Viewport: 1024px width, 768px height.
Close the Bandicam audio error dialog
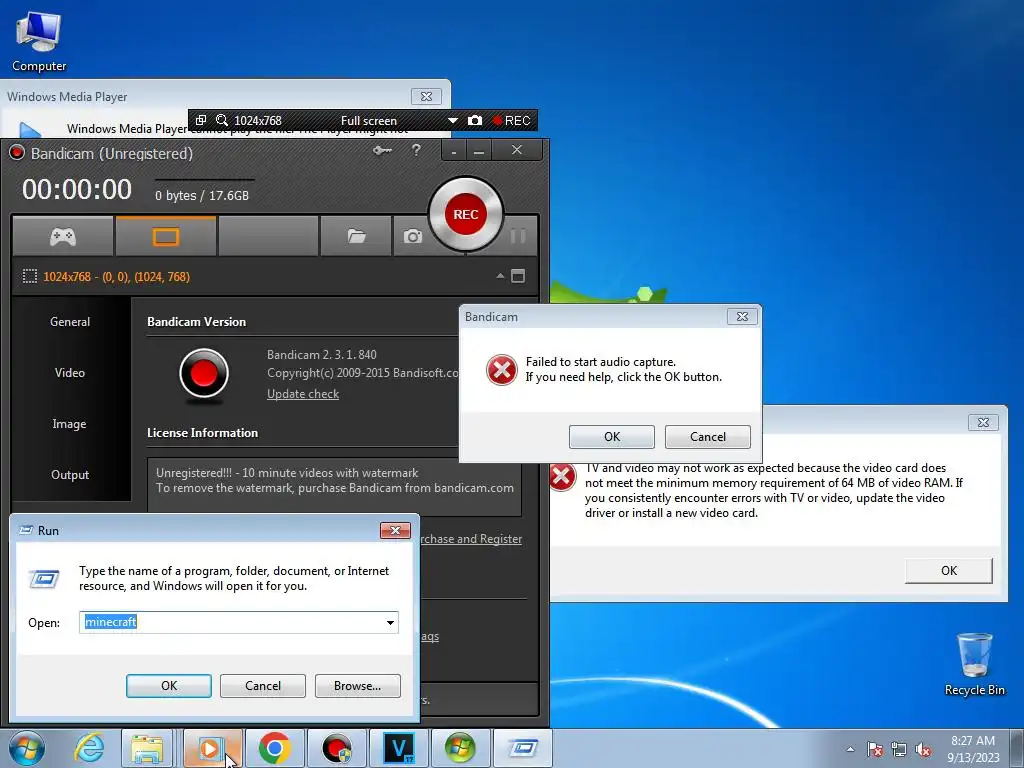(743, 317)
